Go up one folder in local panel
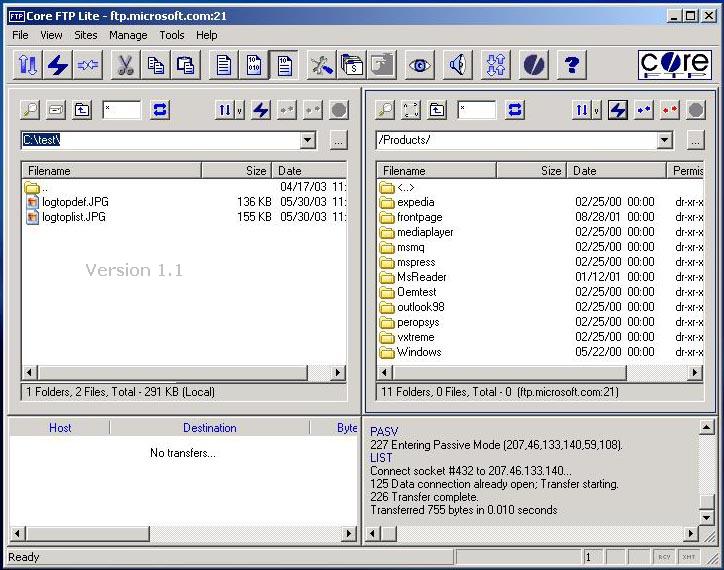The image size is (724, 570). coord(82,110)
